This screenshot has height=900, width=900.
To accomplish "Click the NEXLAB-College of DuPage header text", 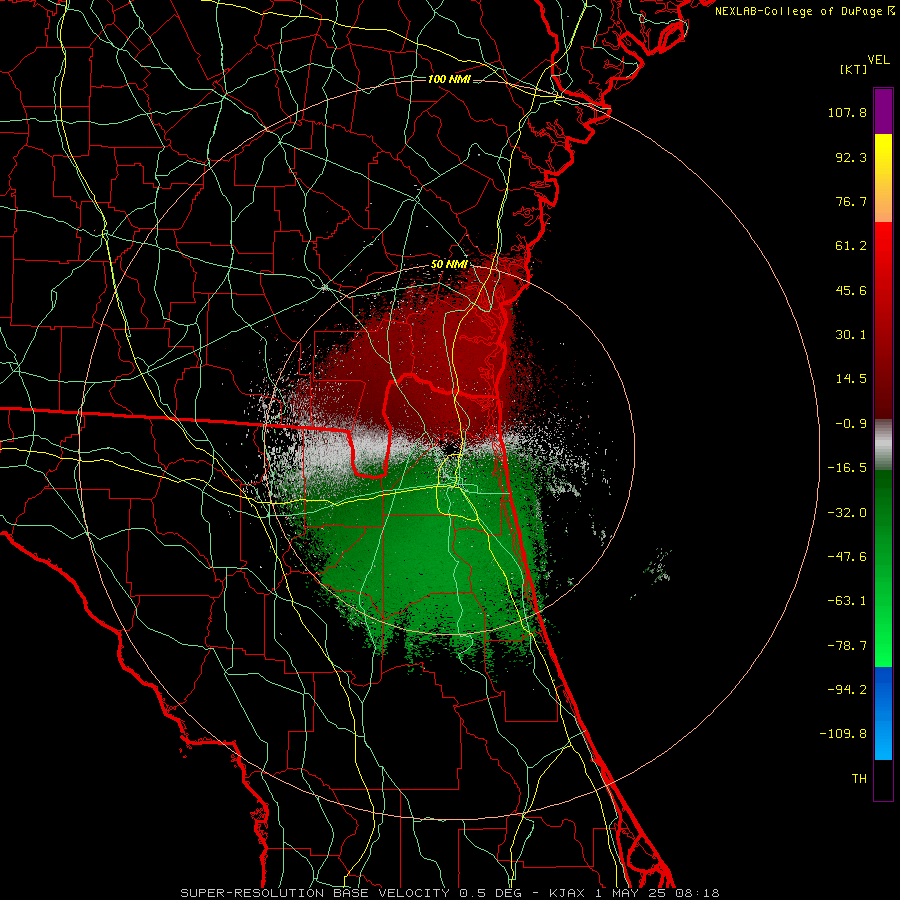I will tap(804, 11).
